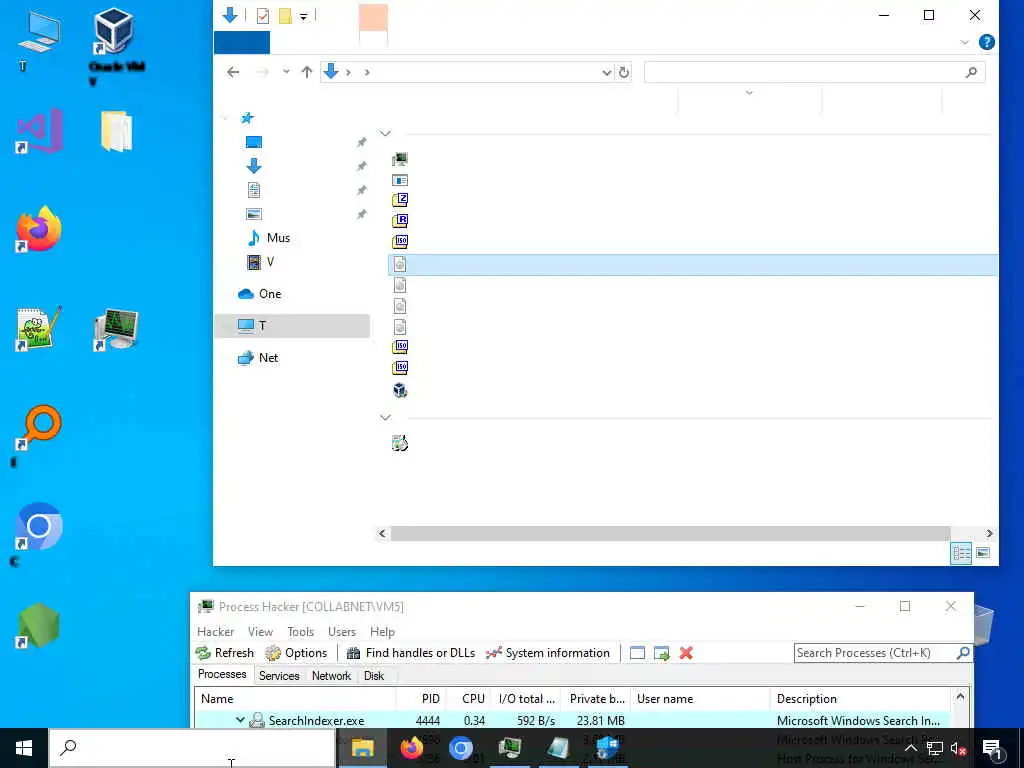The height and width of the screenshot is (768, 1024).
Task: Expand the File Explorer ribbon chevron
Action: (x=965, y=42)
